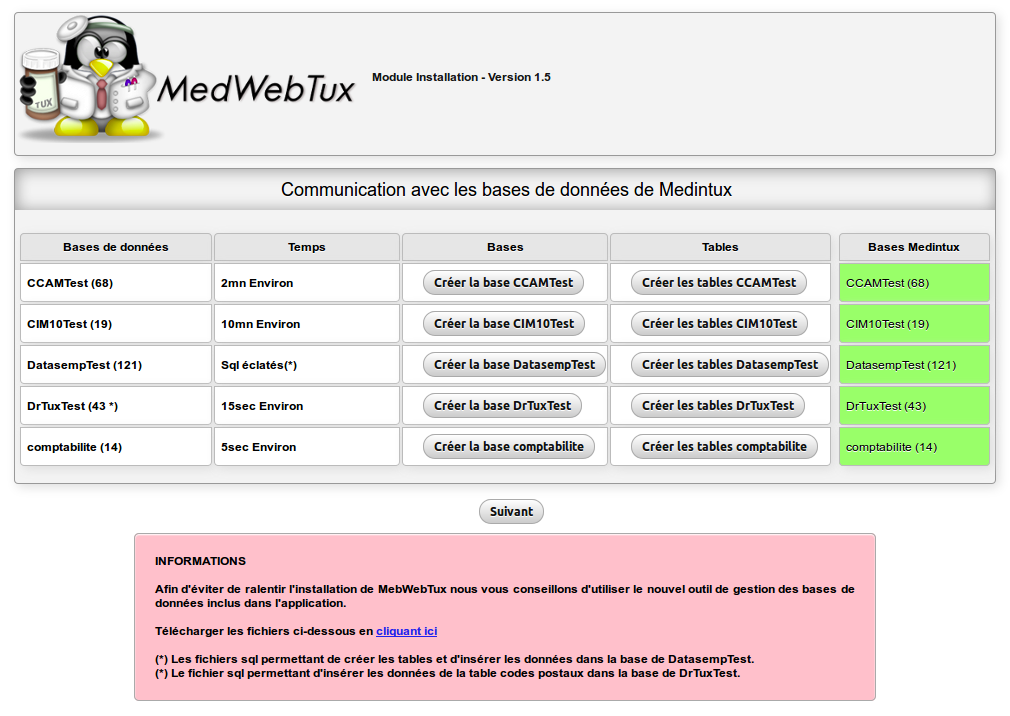Select the green DatasempTest (121) status cell

(x=913, y=365)
